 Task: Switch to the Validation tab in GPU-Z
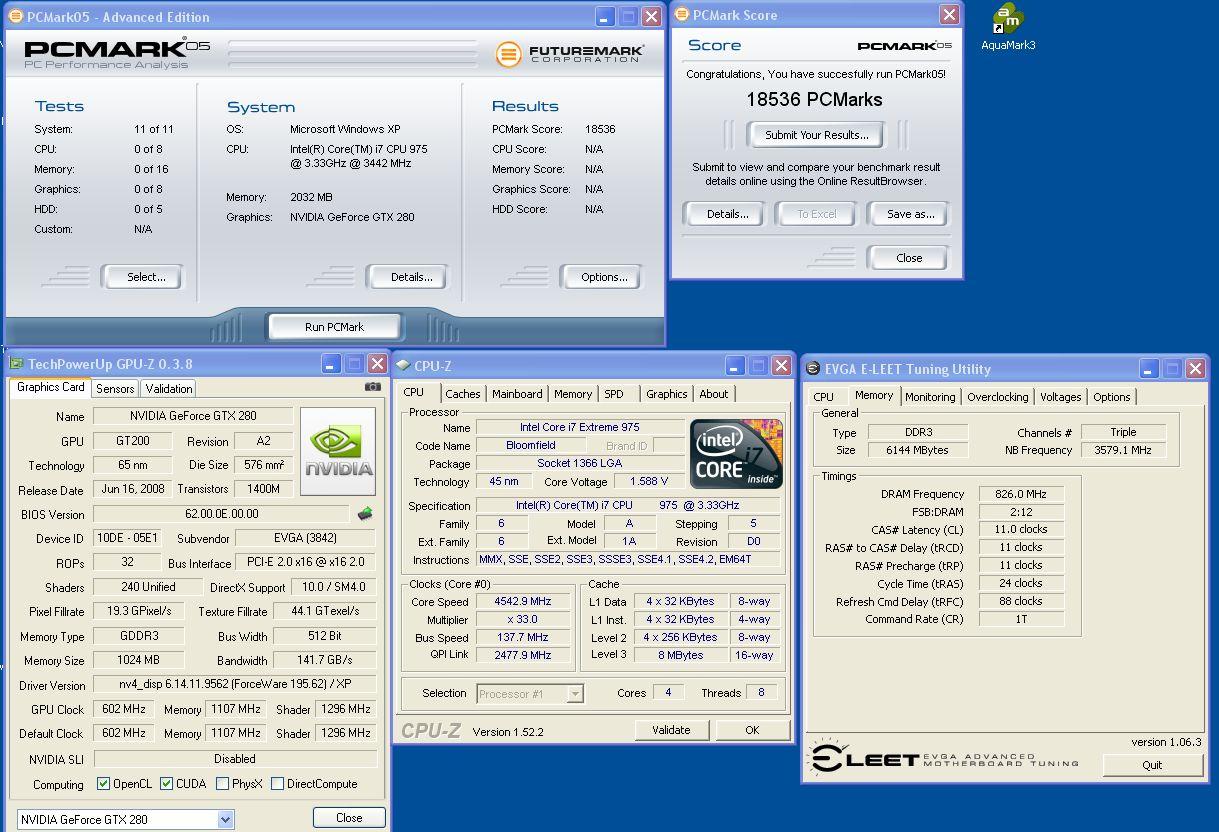coord(168,389)
